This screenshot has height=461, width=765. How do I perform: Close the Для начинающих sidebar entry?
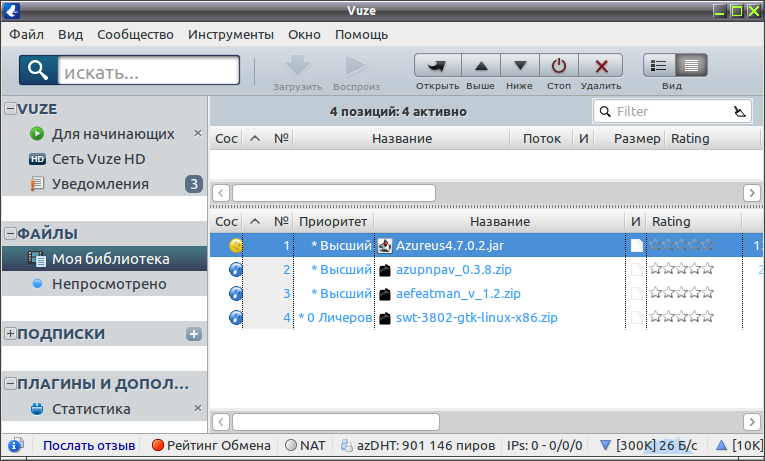pyautogui.click(x=198, y=133)
